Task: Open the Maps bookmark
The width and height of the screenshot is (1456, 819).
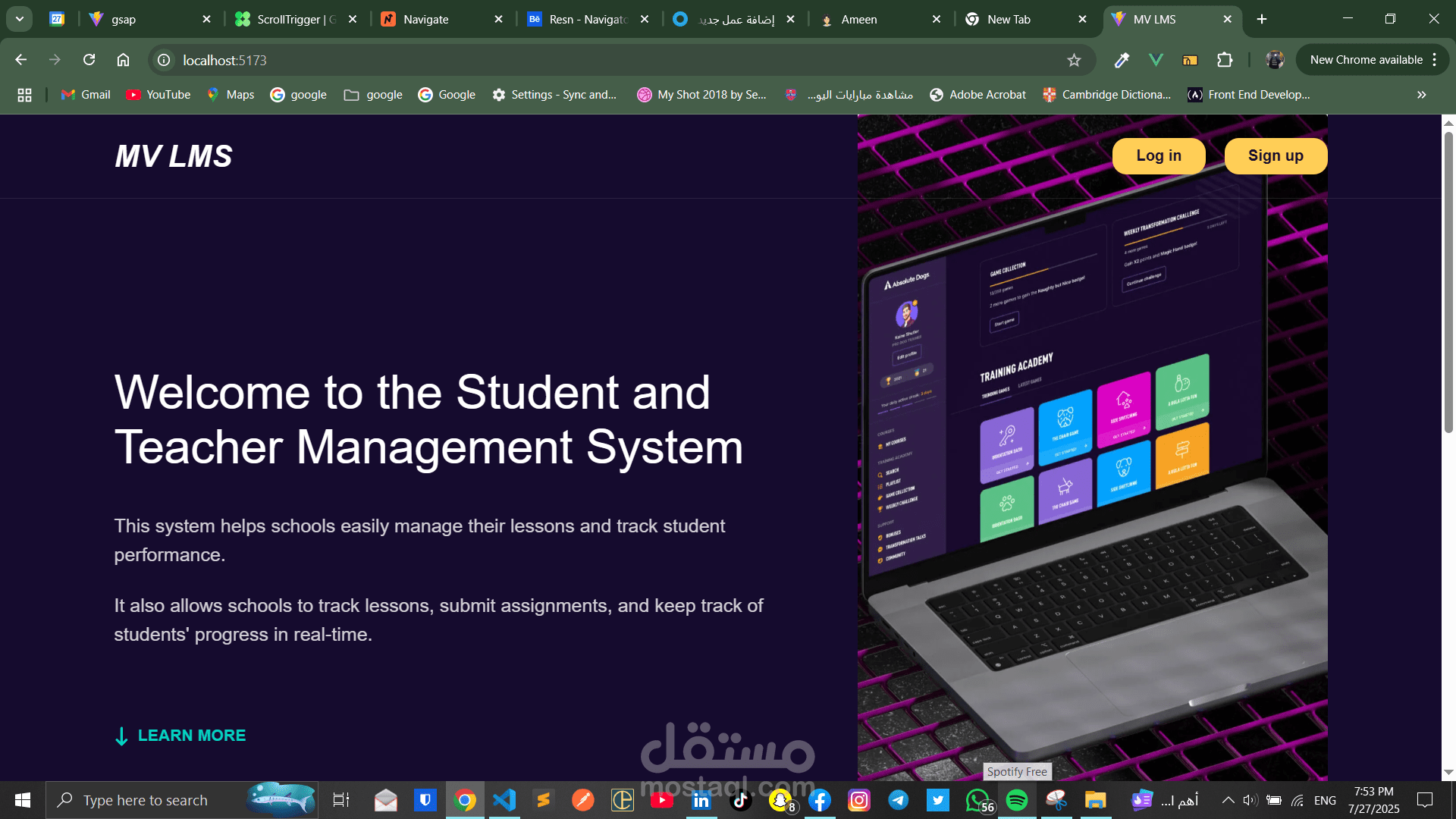Action: (231, 95)
